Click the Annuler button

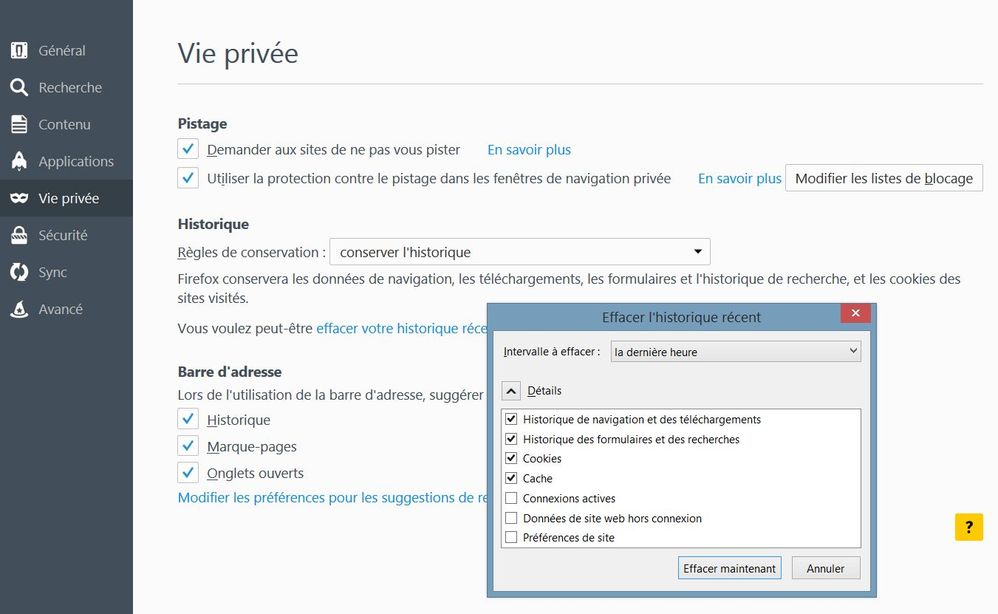click(x=825, y=568)
